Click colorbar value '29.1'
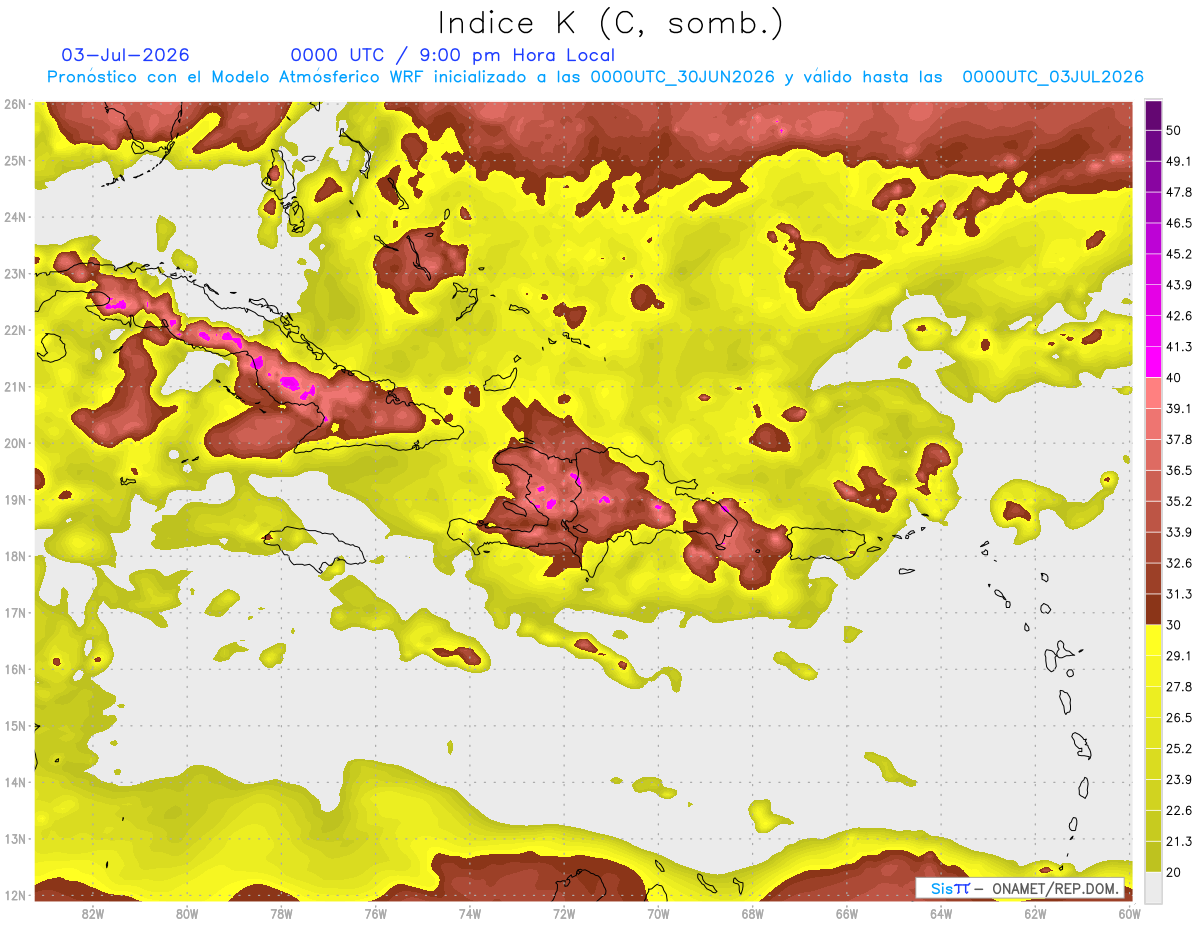 click(1178, 656)
